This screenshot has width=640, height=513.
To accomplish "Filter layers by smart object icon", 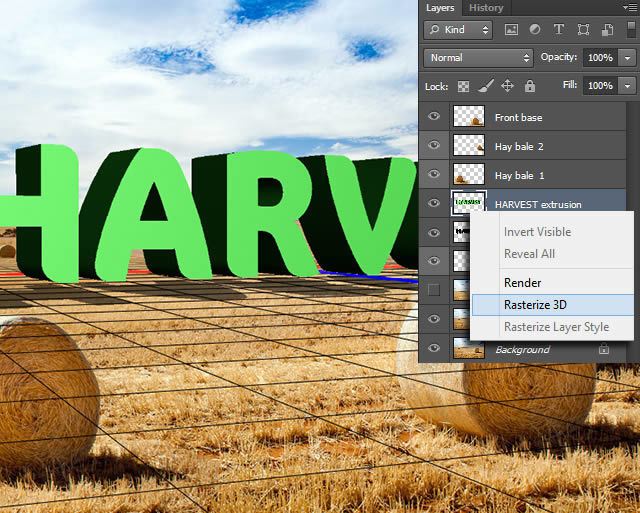I will click(x=607, y=29).
